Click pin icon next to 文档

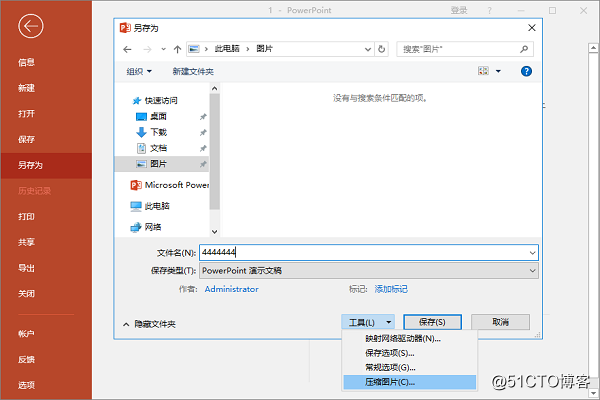(203, 148)
